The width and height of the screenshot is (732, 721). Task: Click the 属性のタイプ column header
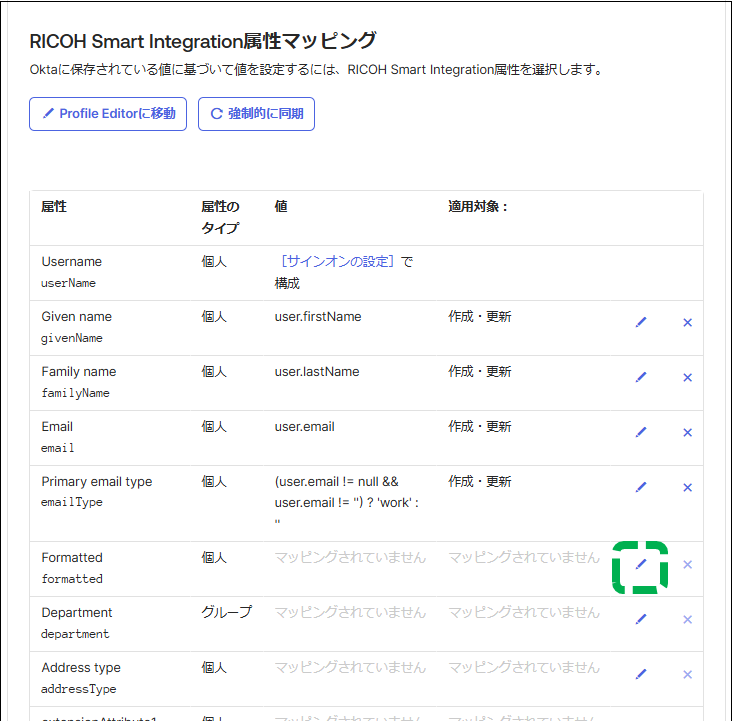[220, 217]
